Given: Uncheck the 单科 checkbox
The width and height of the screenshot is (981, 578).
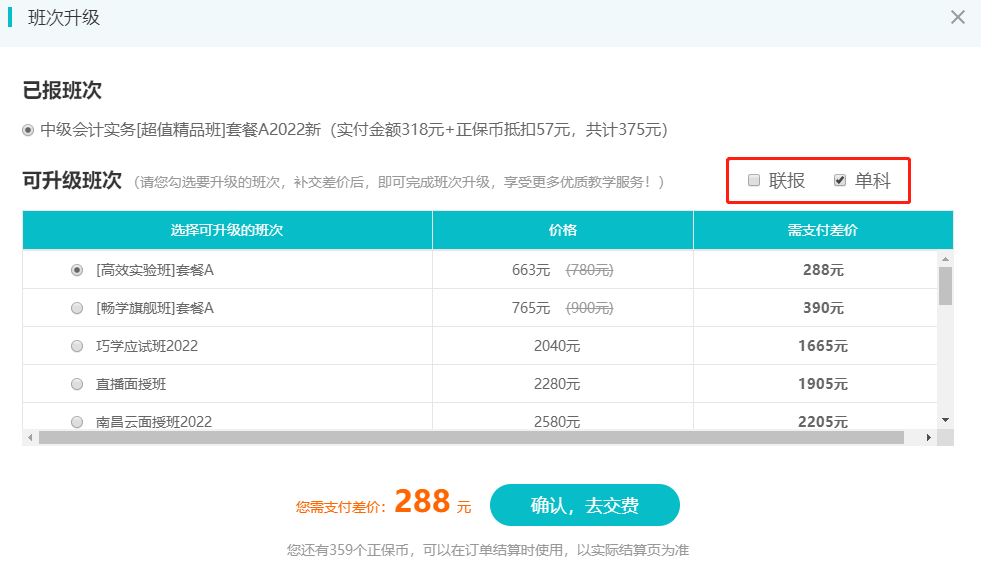Looking at the screenshot, I should pyautogui.click(x=840, y=180).
